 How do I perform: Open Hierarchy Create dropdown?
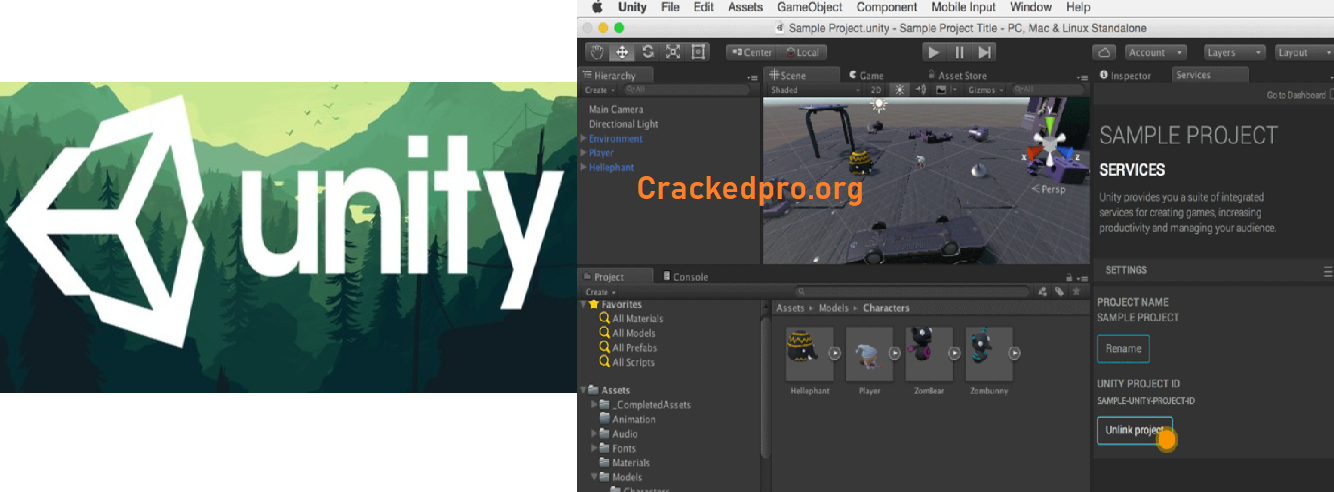tap(600, 90)
